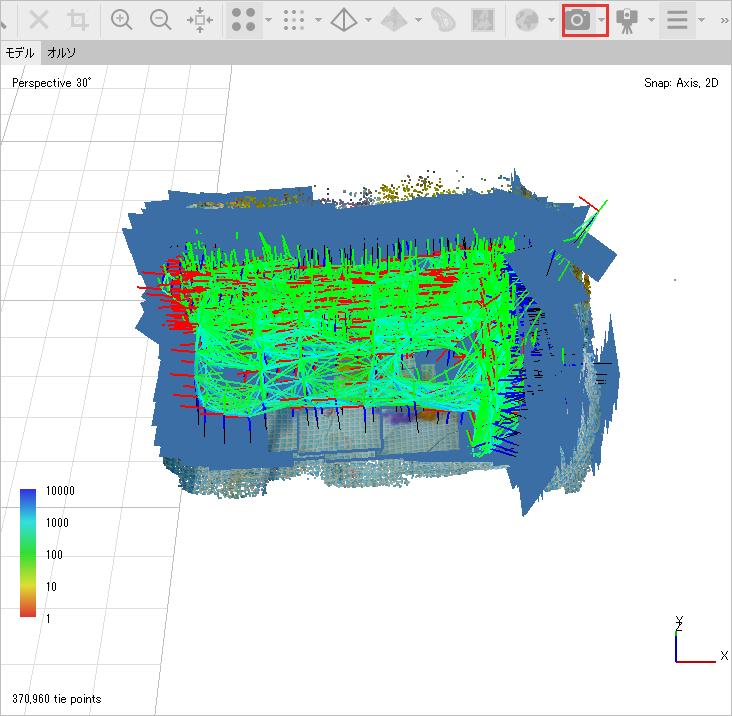Click the tiled model pyramid icon
Screen dimensions: 732x716
coord(394,20)
